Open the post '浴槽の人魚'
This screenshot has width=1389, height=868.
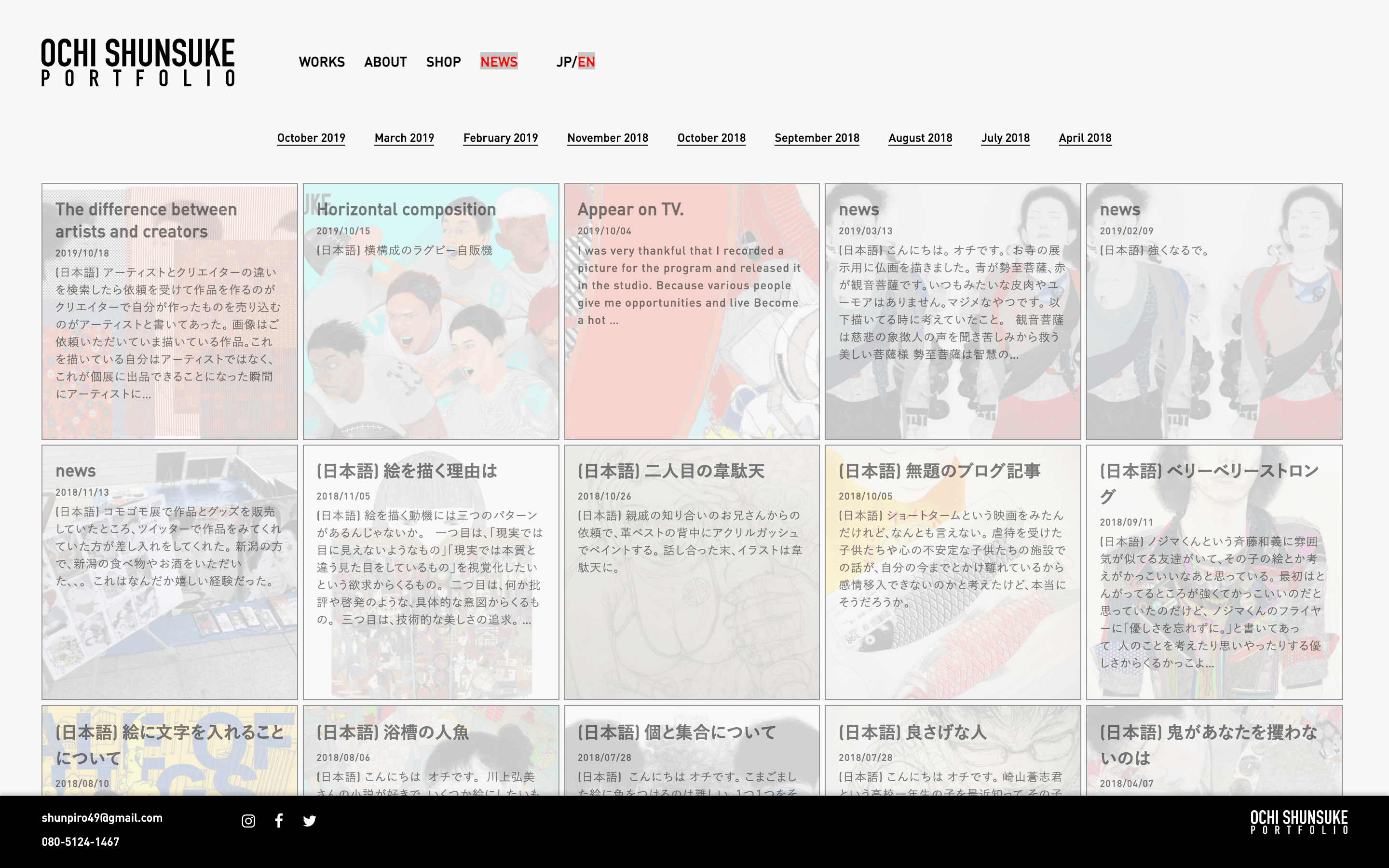click(431, 750)
